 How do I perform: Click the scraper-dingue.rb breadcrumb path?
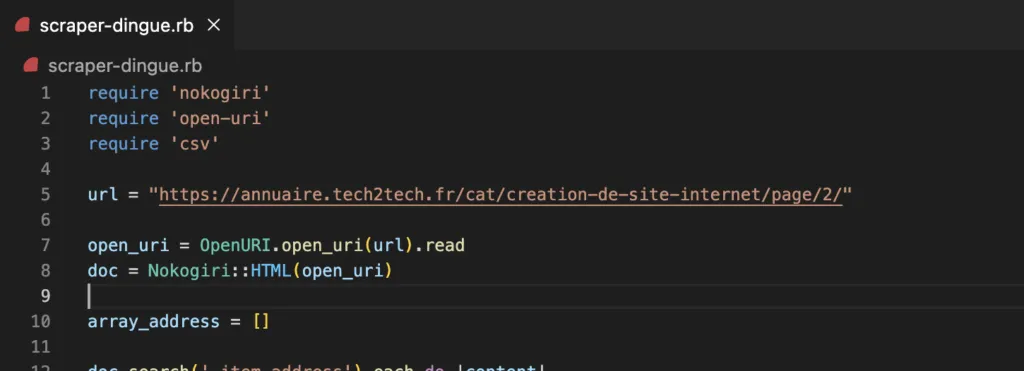pyautogui.click(x=125, y=66)
